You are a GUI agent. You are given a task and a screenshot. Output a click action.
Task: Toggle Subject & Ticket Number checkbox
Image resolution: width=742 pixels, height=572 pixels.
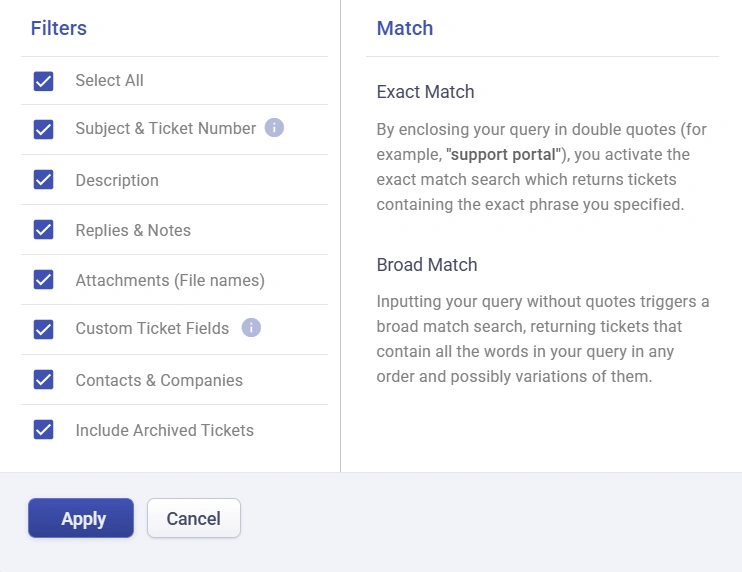pyautogui.click(x=44, y=129)
